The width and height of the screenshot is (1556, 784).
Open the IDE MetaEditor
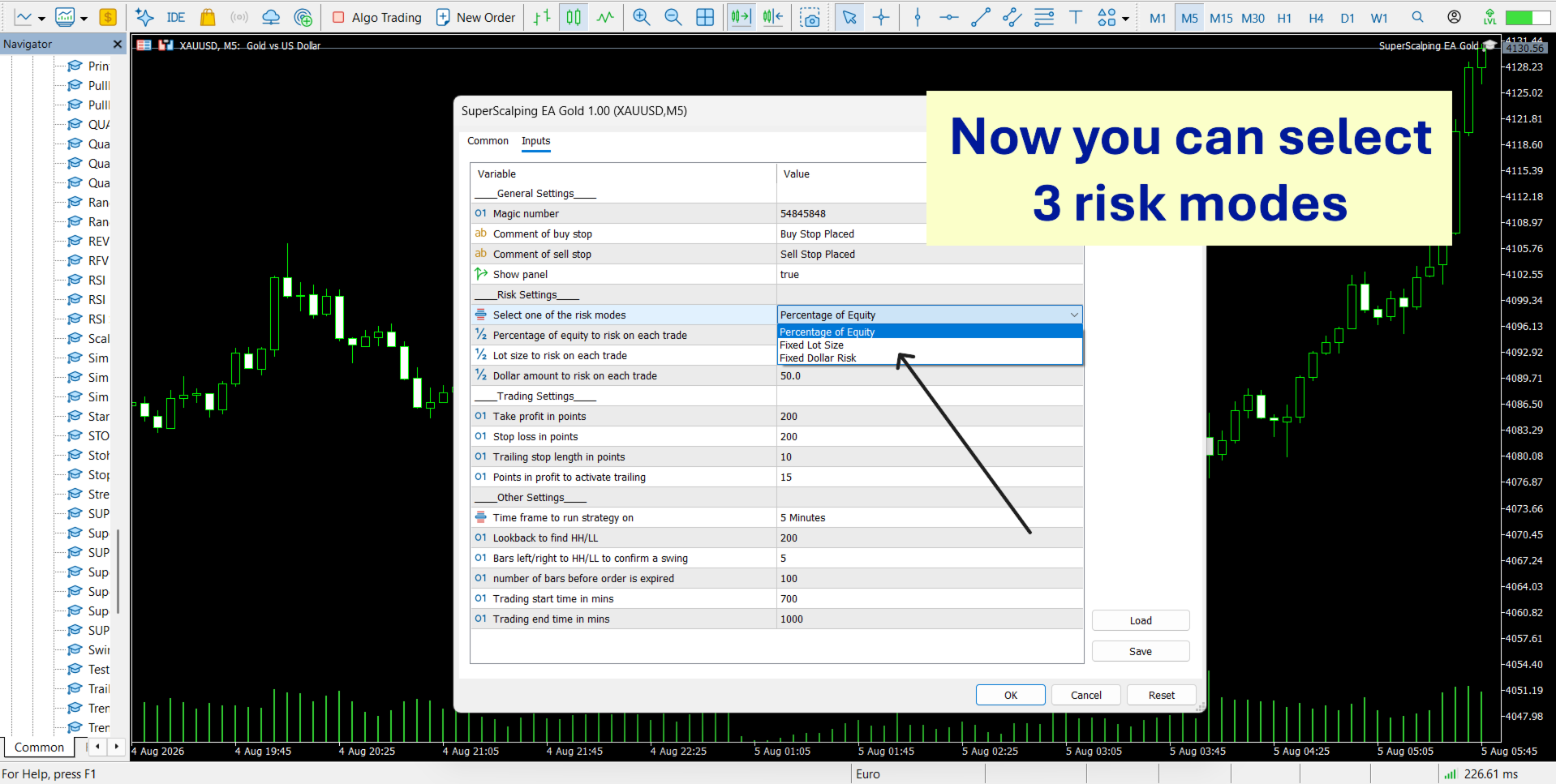click(175, 17)
